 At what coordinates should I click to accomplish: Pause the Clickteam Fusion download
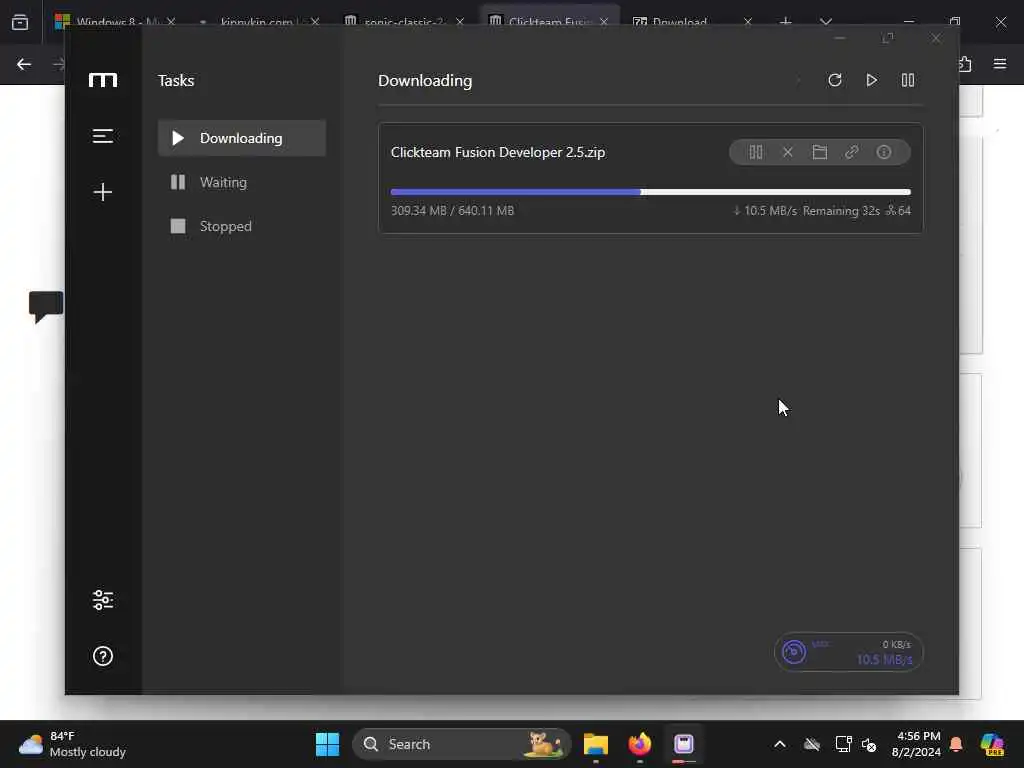tap(756, 152)
